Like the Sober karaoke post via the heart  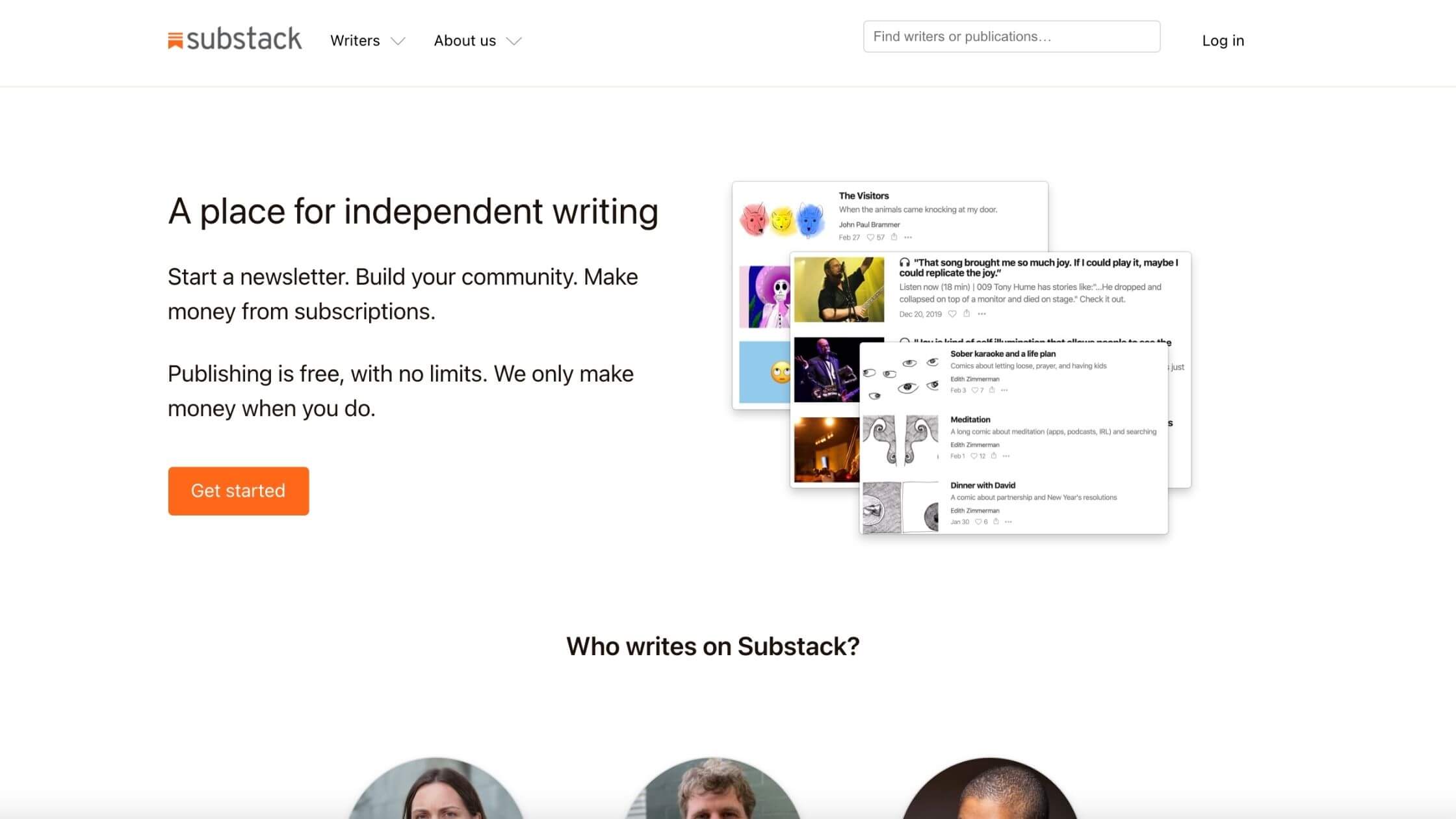coord(974,390)
